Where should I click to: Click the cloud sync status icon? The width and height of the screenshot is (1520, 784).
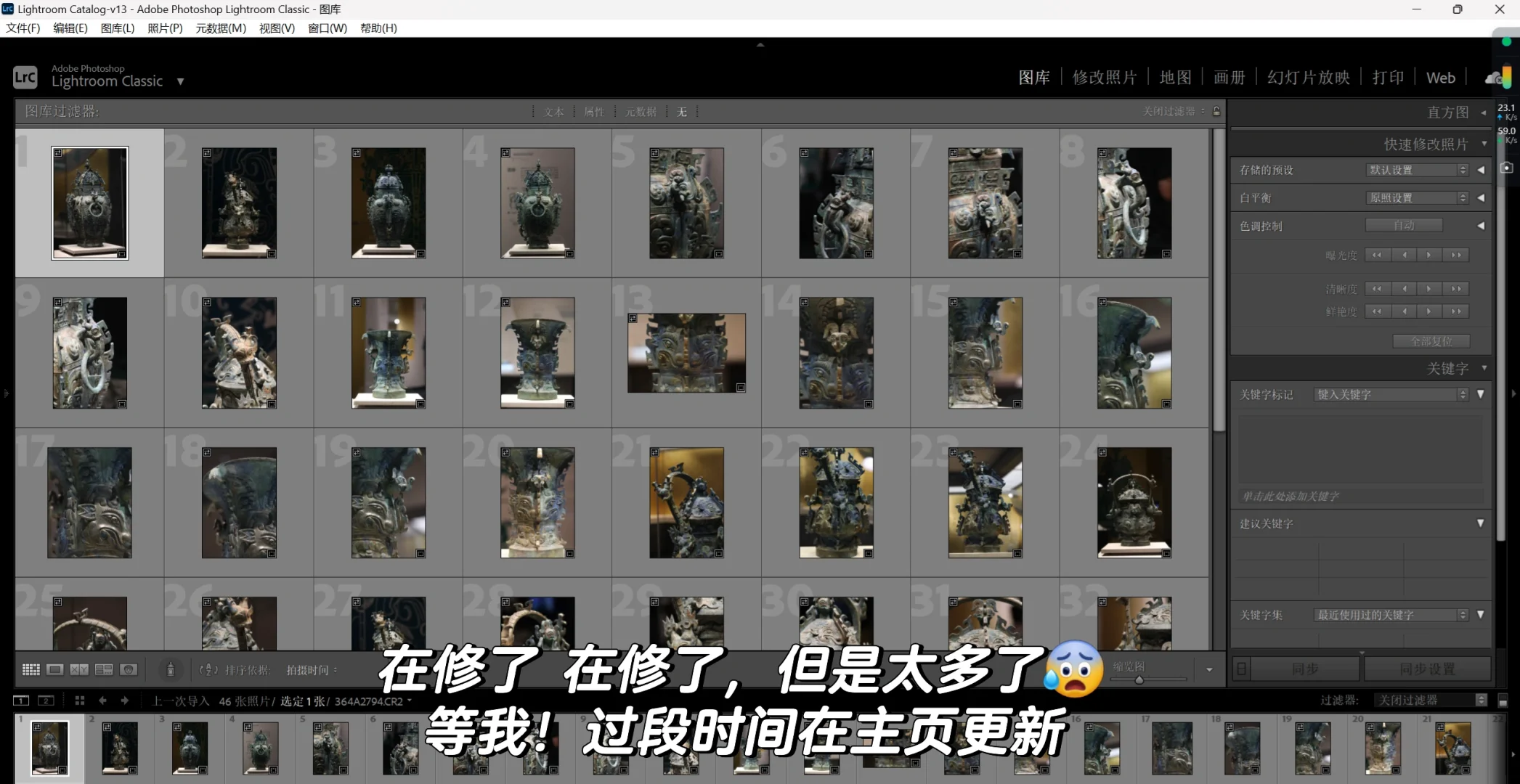tap(1493, 78)
